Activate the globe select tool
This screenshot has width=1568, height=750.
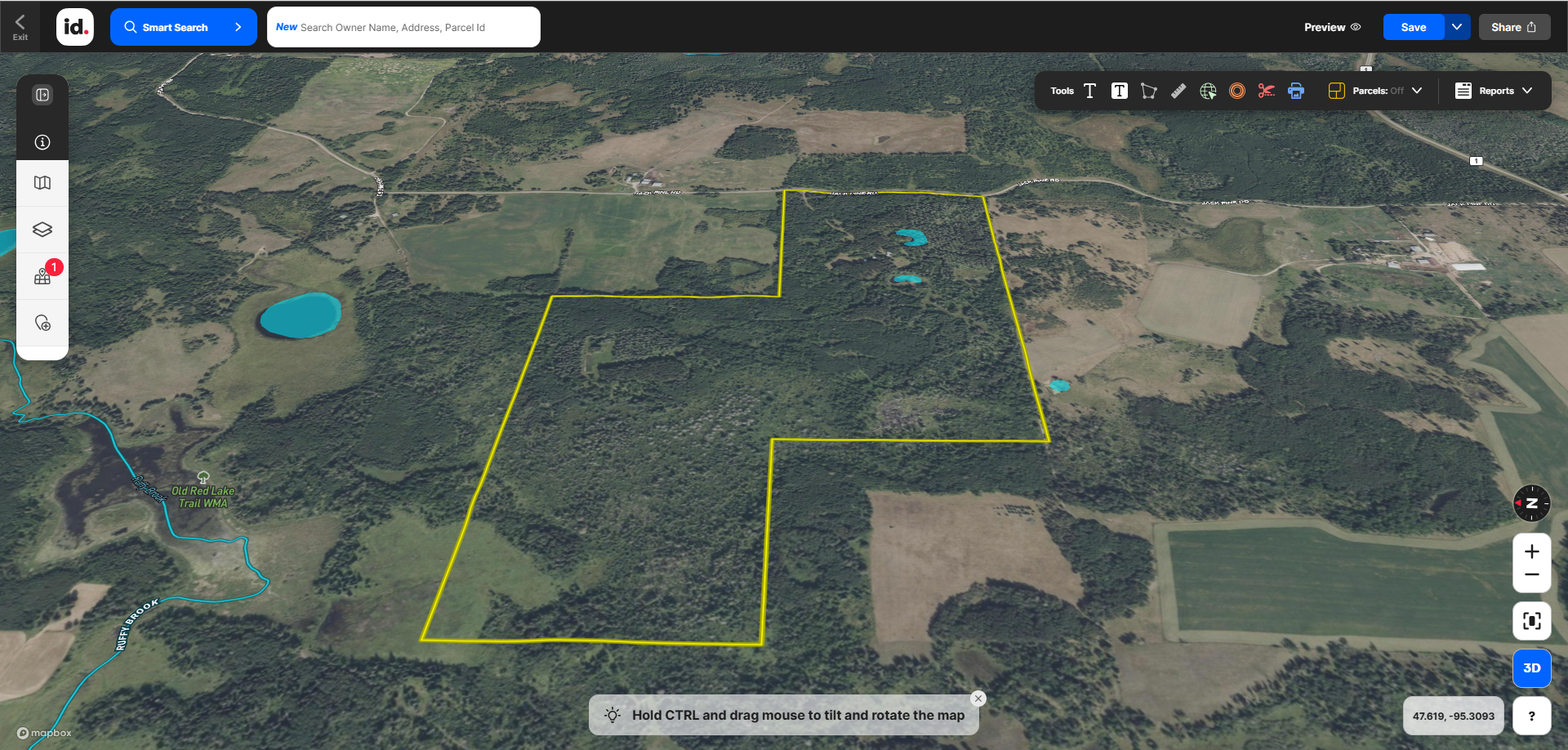(1208, 91)
